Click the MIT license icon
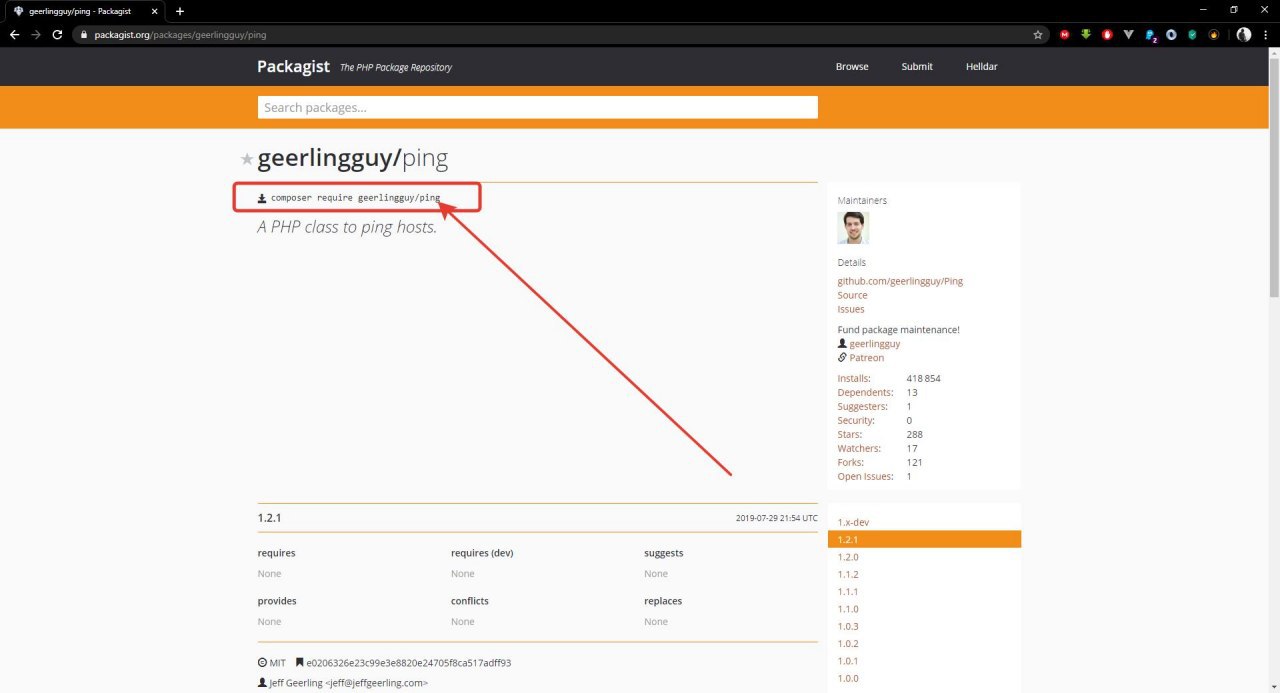The width and height of the screenshot is (1280, 693). [x=262, y=663]
